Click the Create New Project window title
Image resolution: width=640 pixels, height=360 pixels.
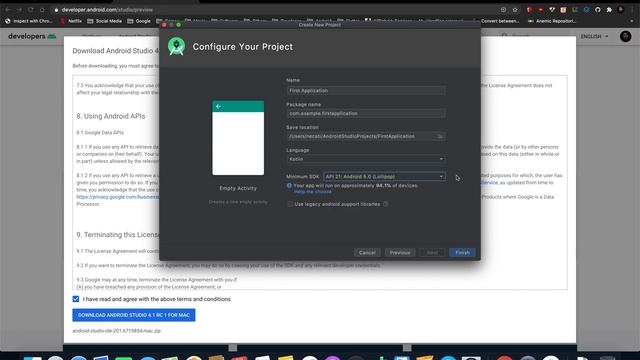(320, 25)
